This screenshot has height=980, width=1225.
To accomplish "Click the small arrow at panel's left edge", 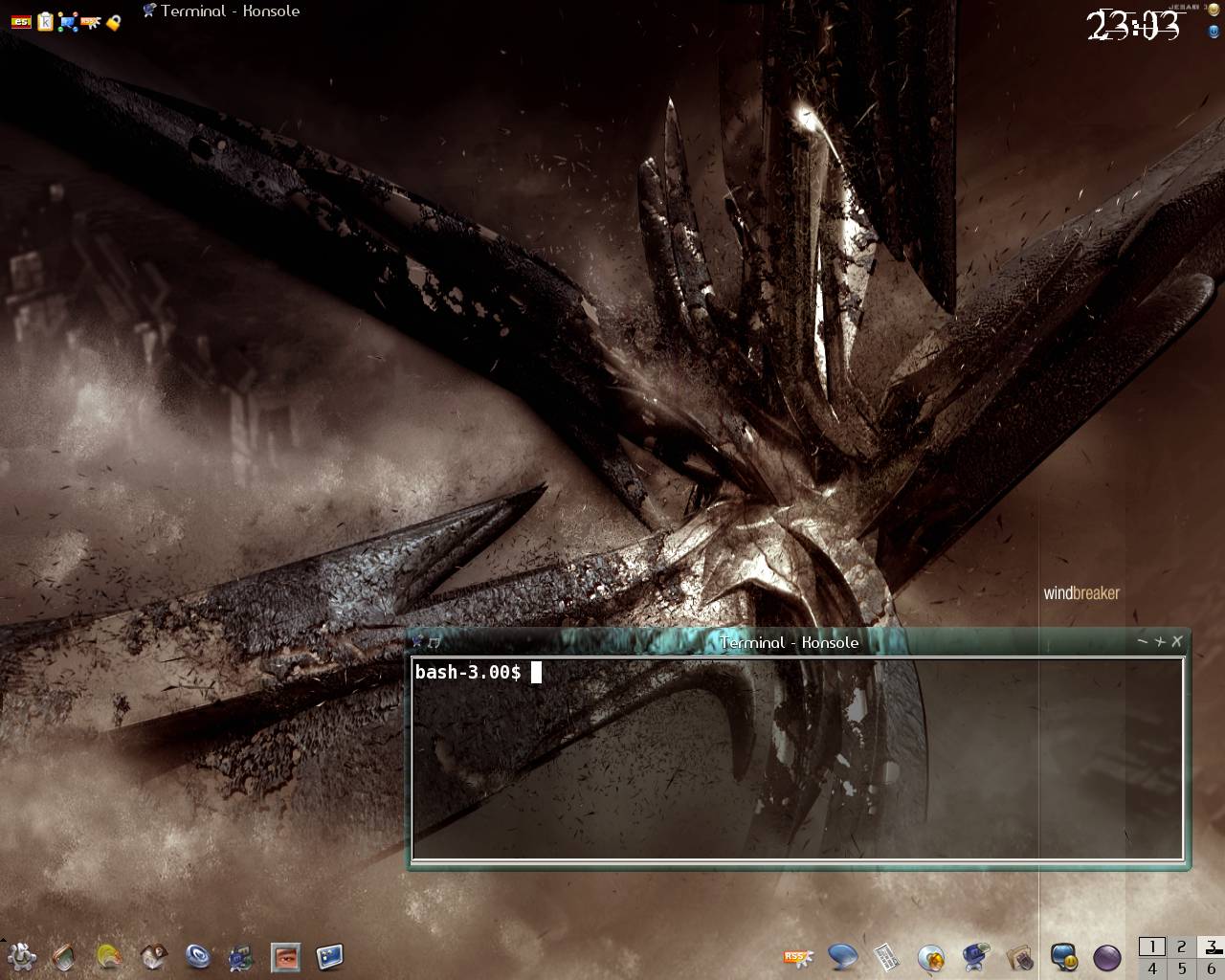I will click(4, 940).
